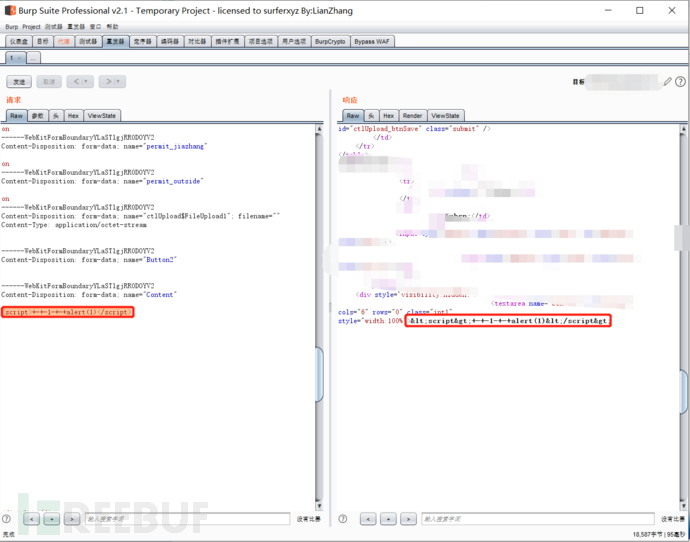Switch to the 代理 tab
The width and height of the screenshot is (690, 542).
click(x=64, y=41)
